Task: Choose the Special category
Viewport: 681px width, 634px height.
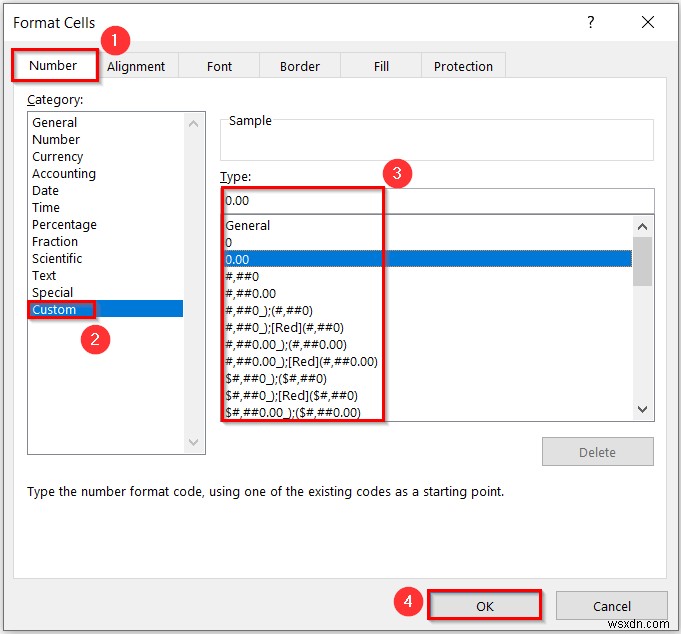Action: pos(107,292)
